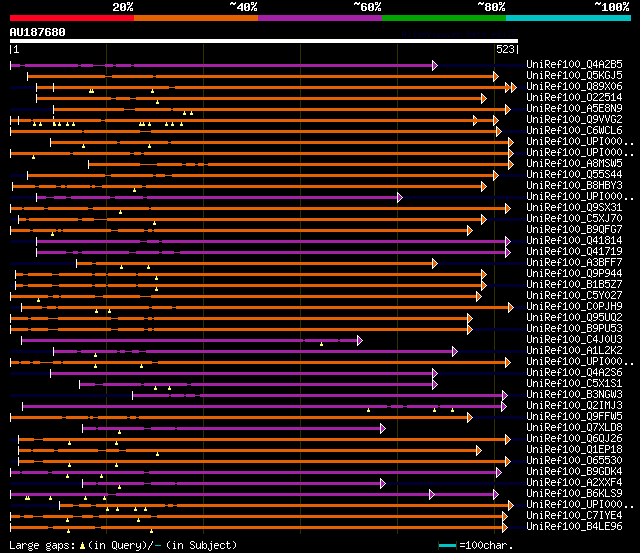The width and height of the screenshot is (640, 553).
Task: Click the yellow gap marker on C4J0U3 row
Action: point(322,344)
